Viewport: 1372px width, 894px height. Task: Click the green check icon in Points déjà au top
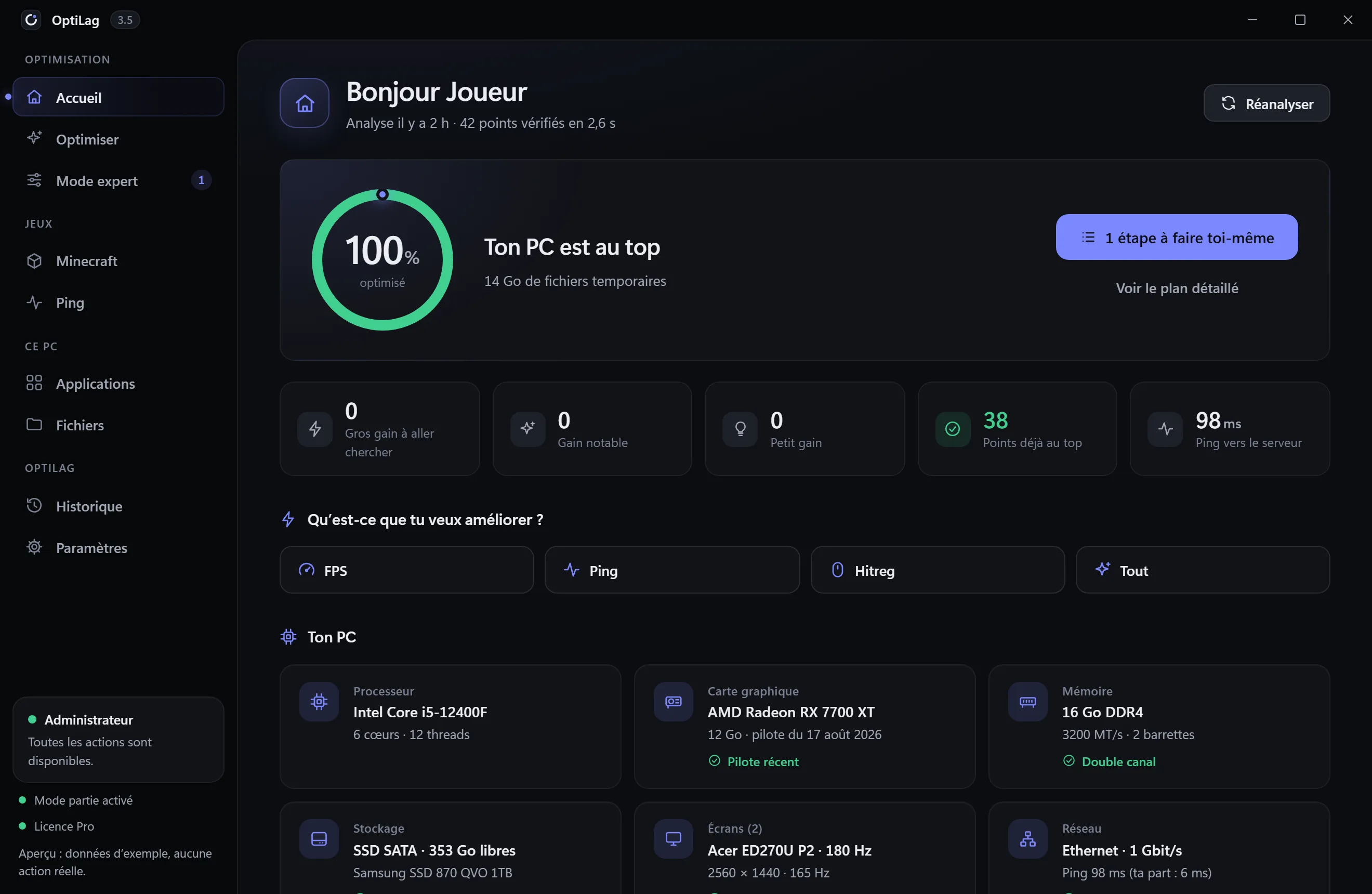(x=953, y=429)
